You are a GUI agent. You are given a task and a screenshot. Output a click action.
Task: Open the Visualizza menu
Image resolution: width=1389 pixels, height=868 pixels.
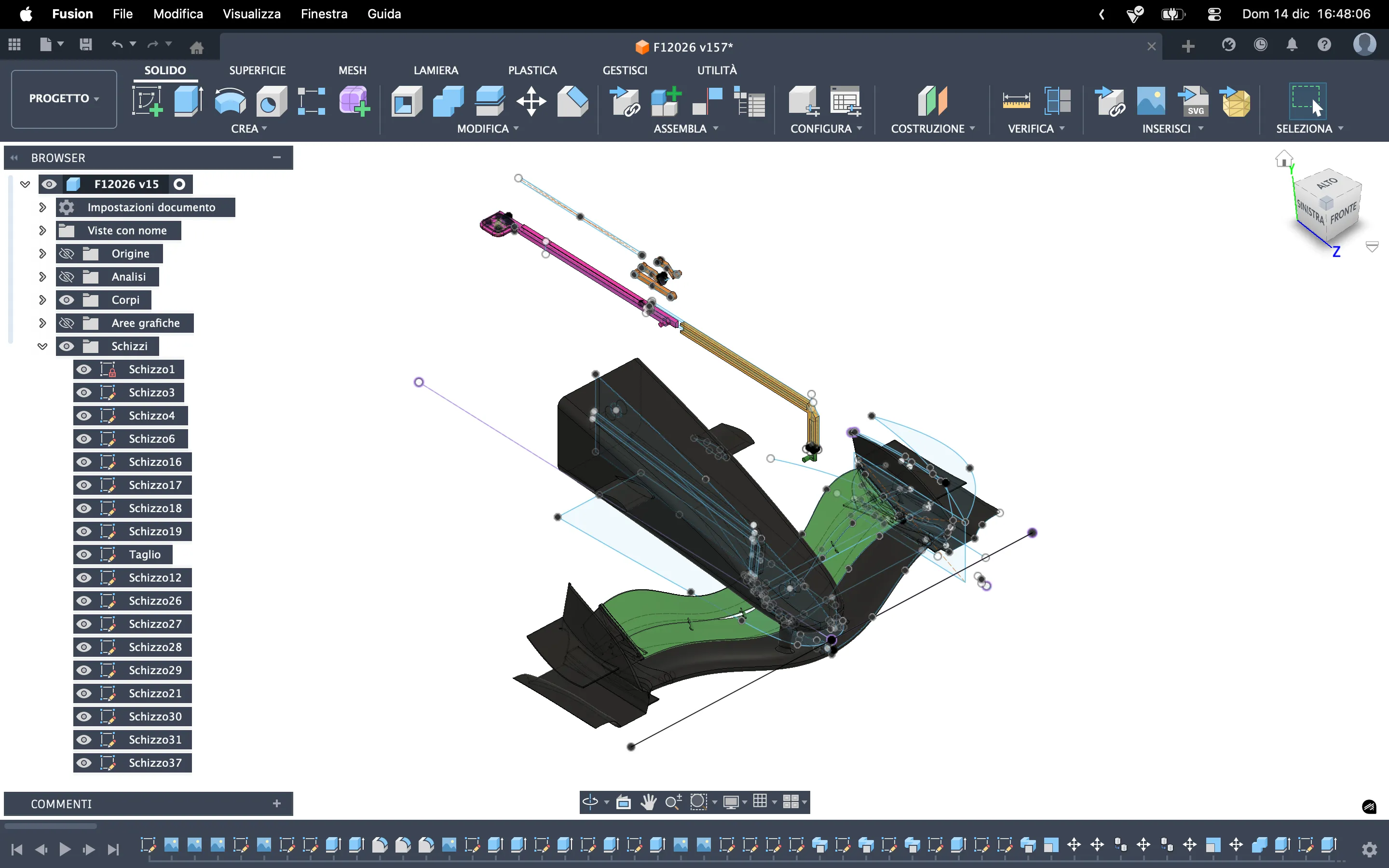click(251, 14)
